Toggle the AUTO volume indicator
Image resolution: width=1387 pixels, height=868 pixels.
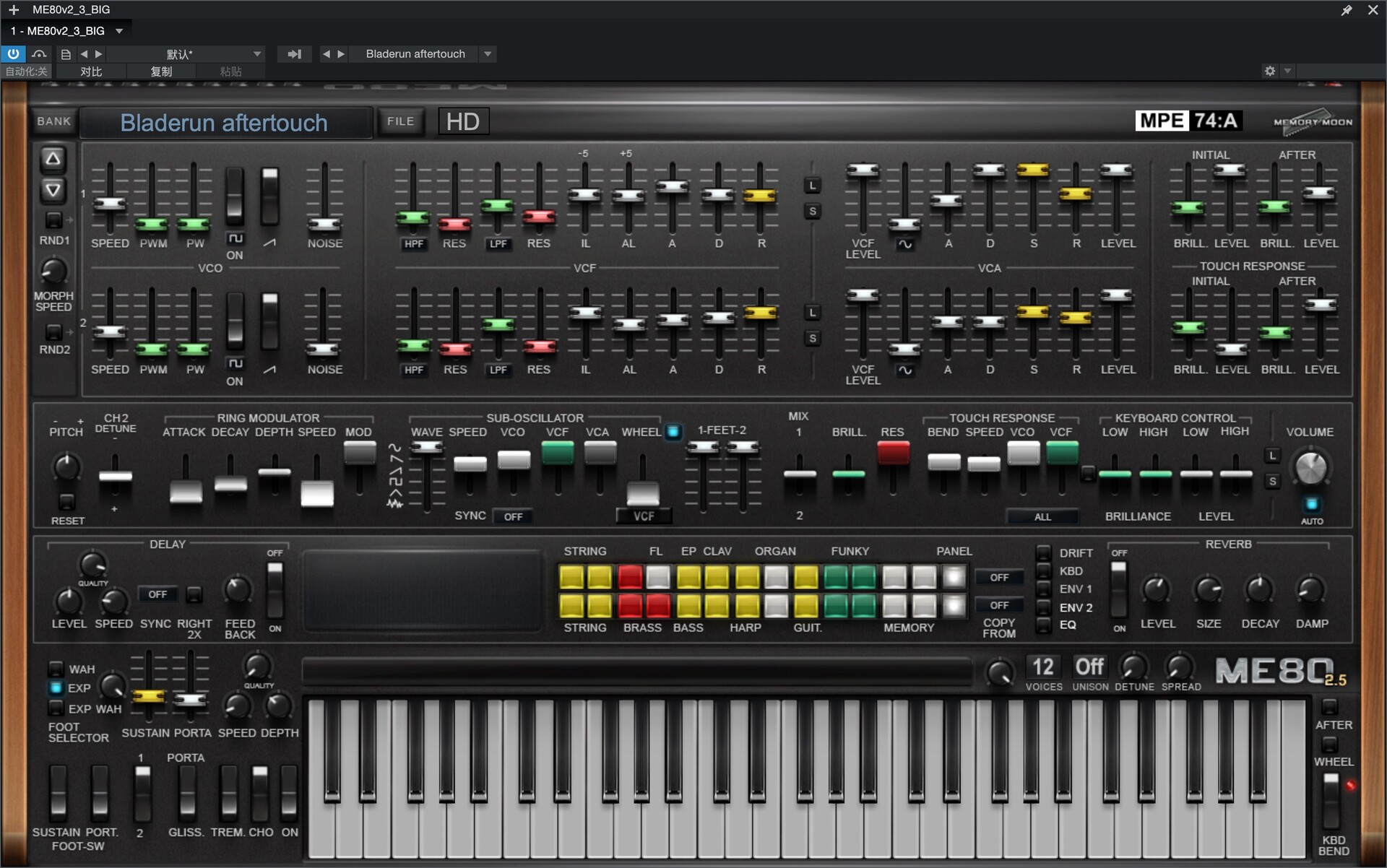1311,504
